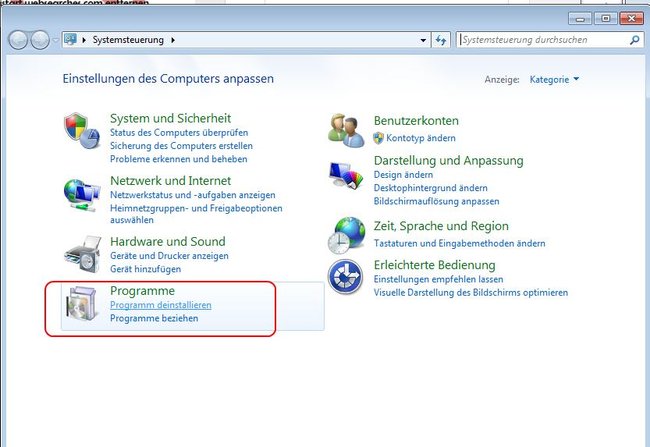Open Geräte und Drucker anzeigen

tap(169, 256)
